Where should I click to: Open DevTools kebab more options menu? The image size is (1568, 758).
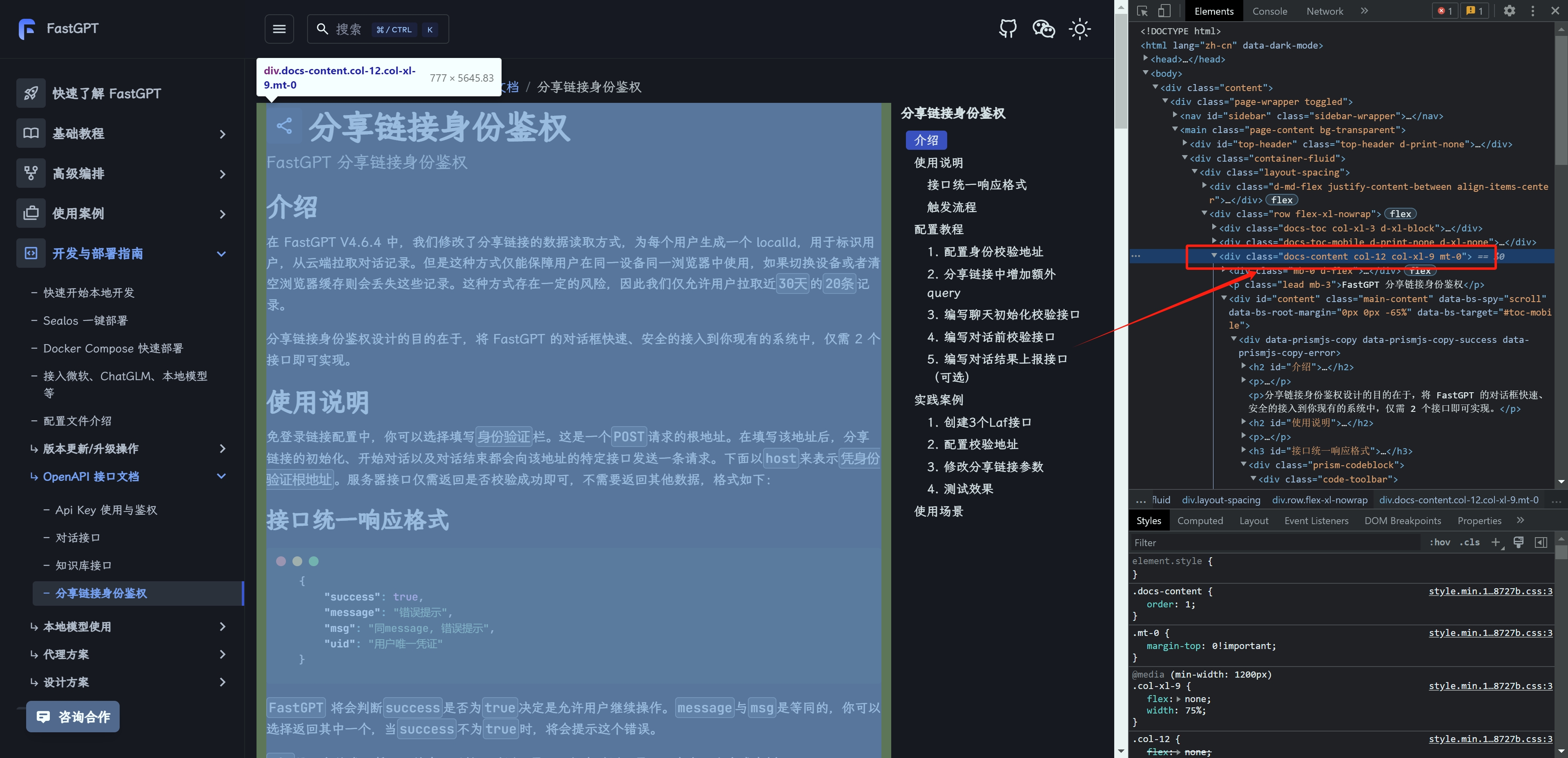tap(1533, 11)
